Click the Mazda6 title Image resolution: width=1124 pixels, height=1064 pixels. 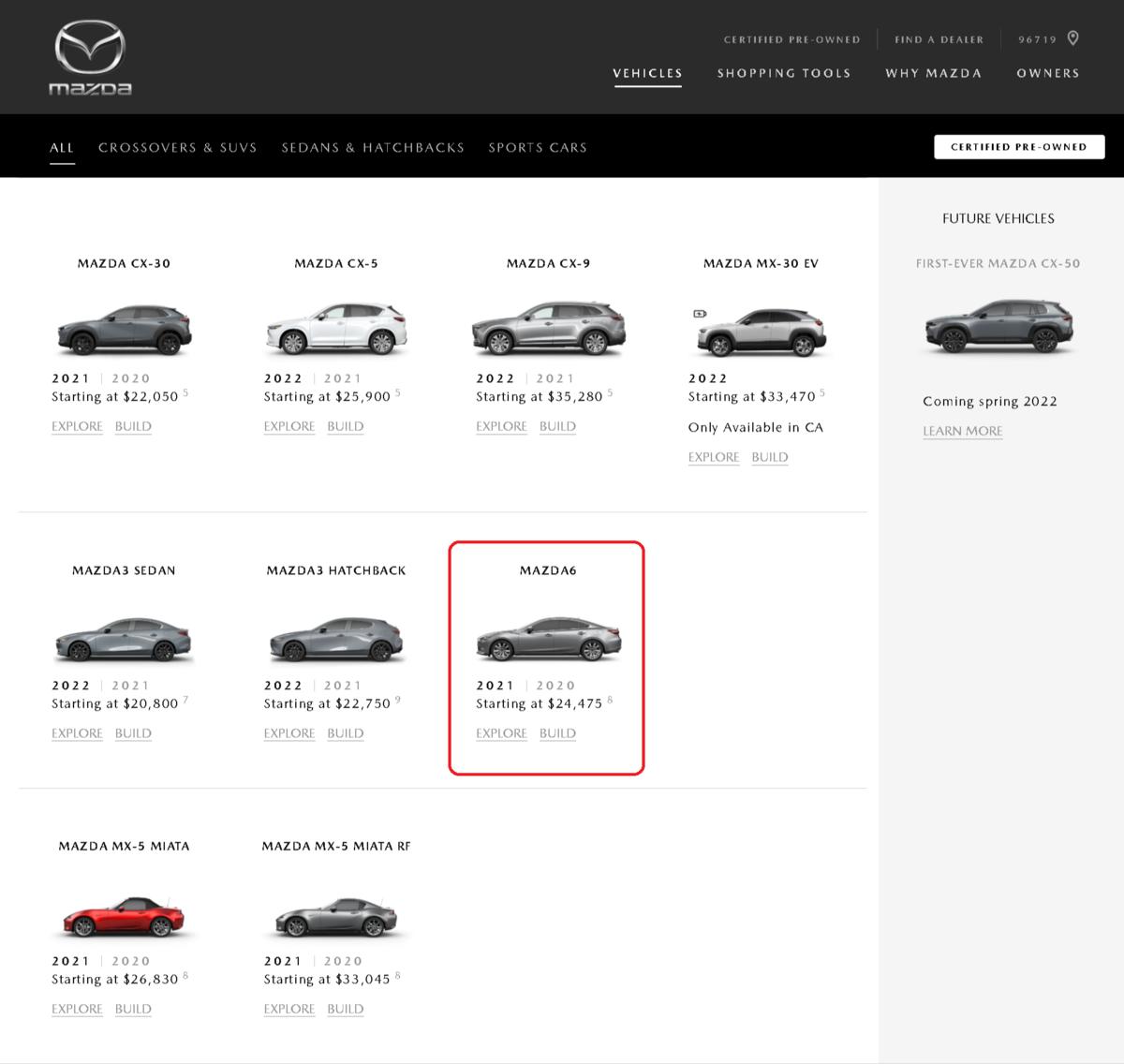coord(548,570)
